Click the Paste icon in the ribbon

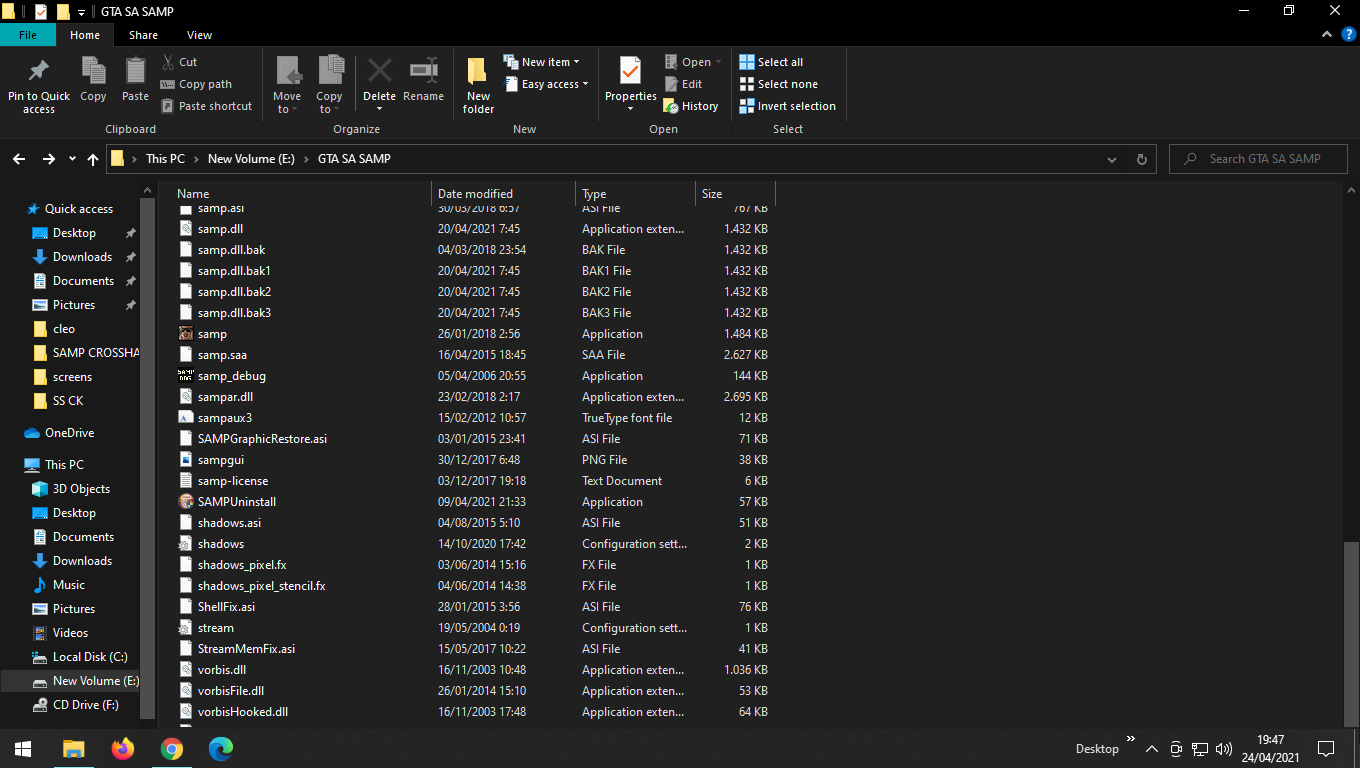click(135, 71)
